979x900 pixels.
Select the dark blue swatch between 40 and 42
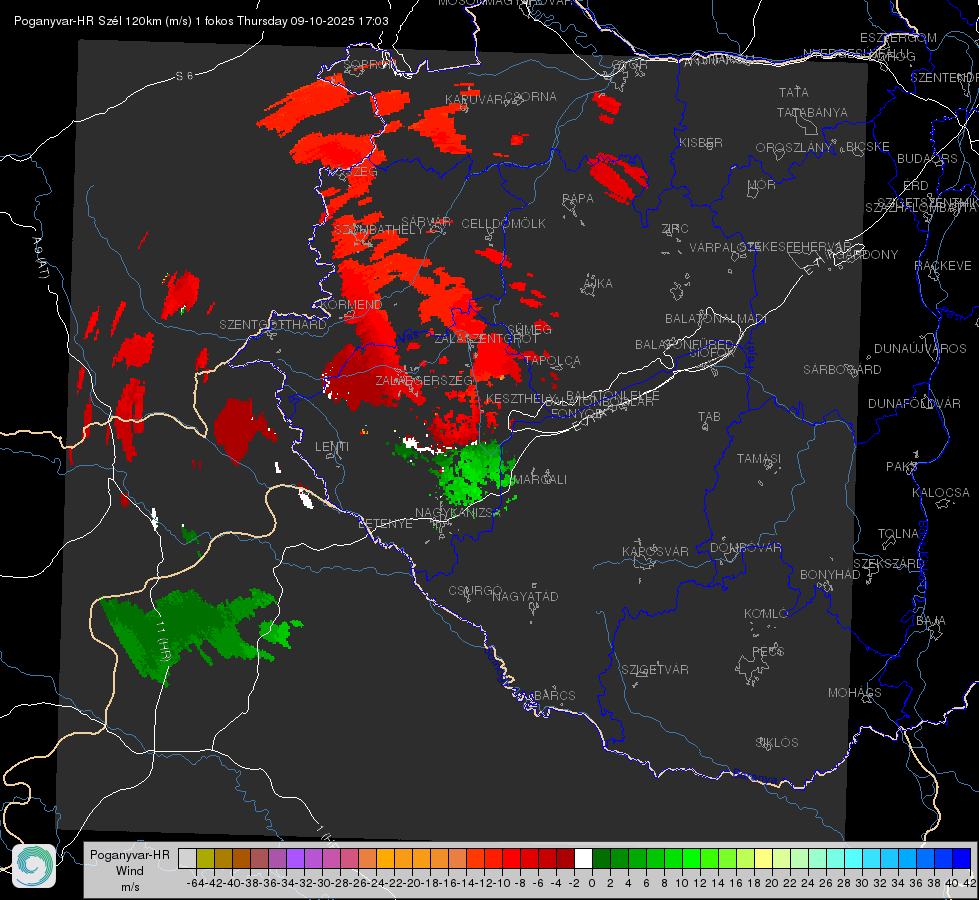(962, 858)
